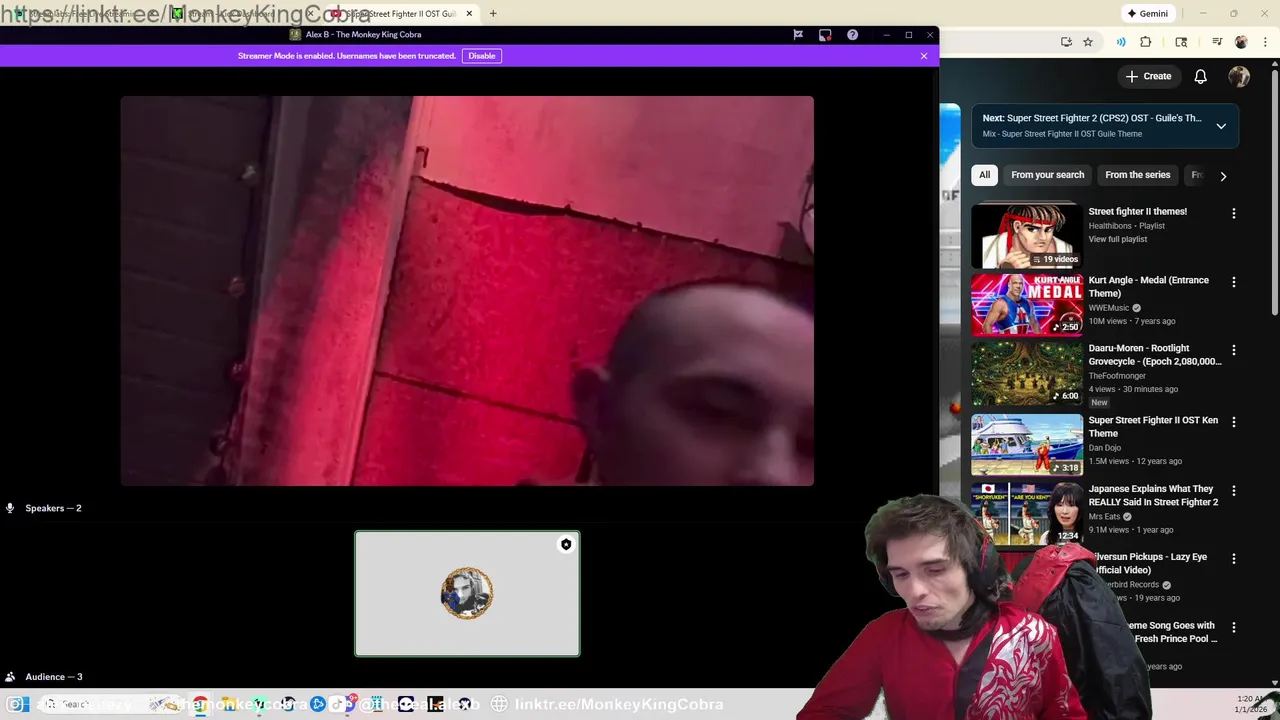Click the Audience — 3 label
1280x720 pixels.
[x=54, y=677]
